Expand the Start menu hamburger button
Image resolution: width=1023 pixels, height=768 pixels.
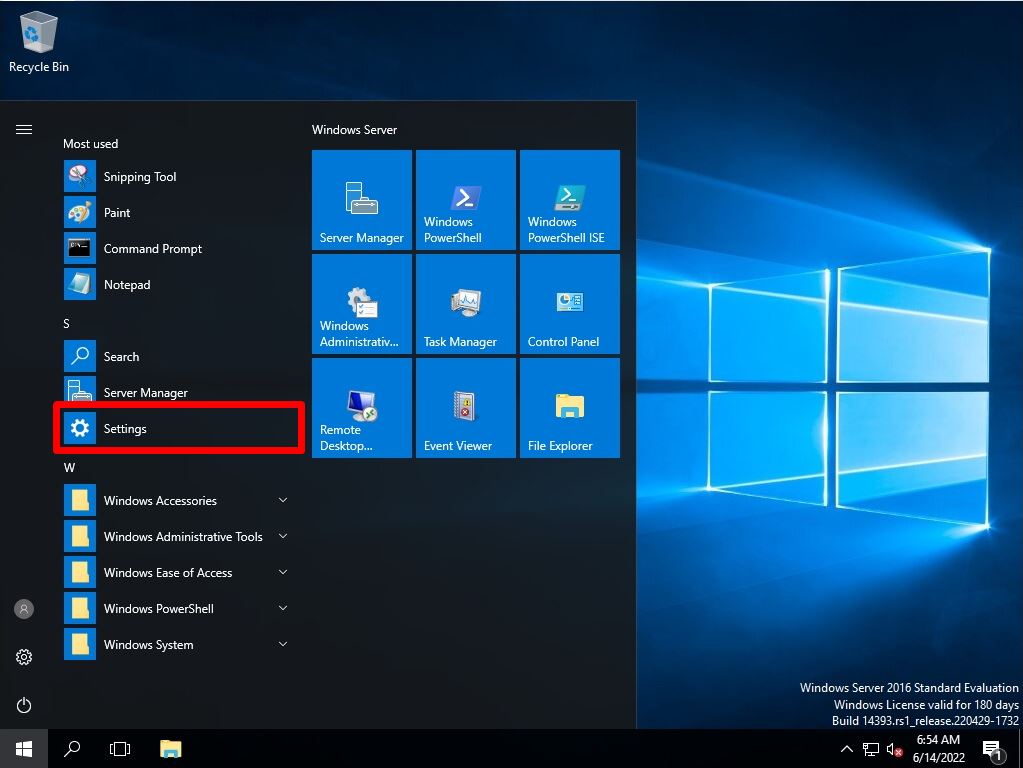[x=24, y=129]
